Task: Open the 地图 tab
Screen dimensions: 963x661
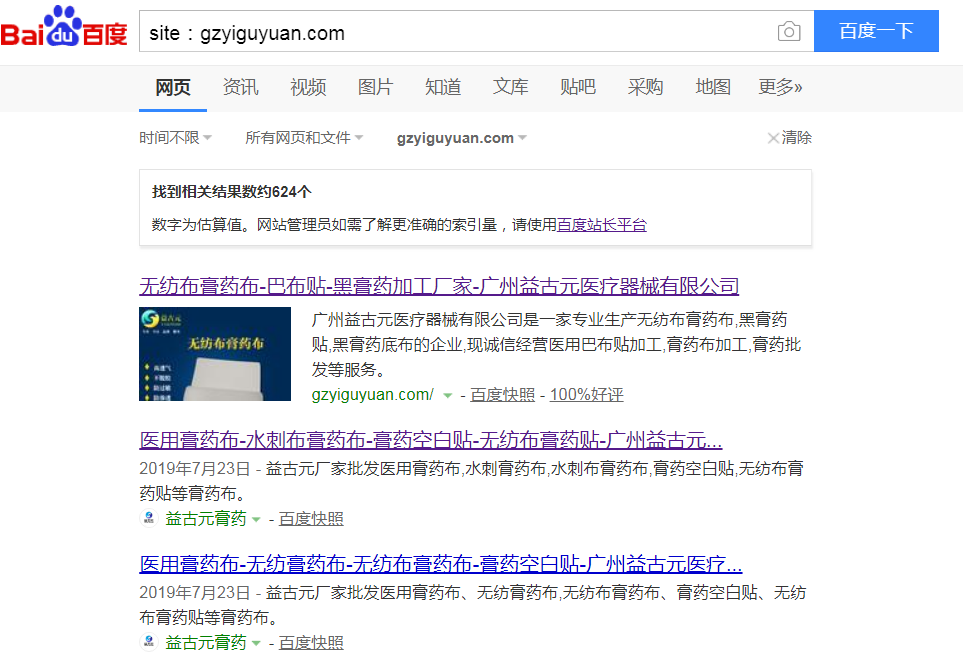Action: [x=713, y=87]
